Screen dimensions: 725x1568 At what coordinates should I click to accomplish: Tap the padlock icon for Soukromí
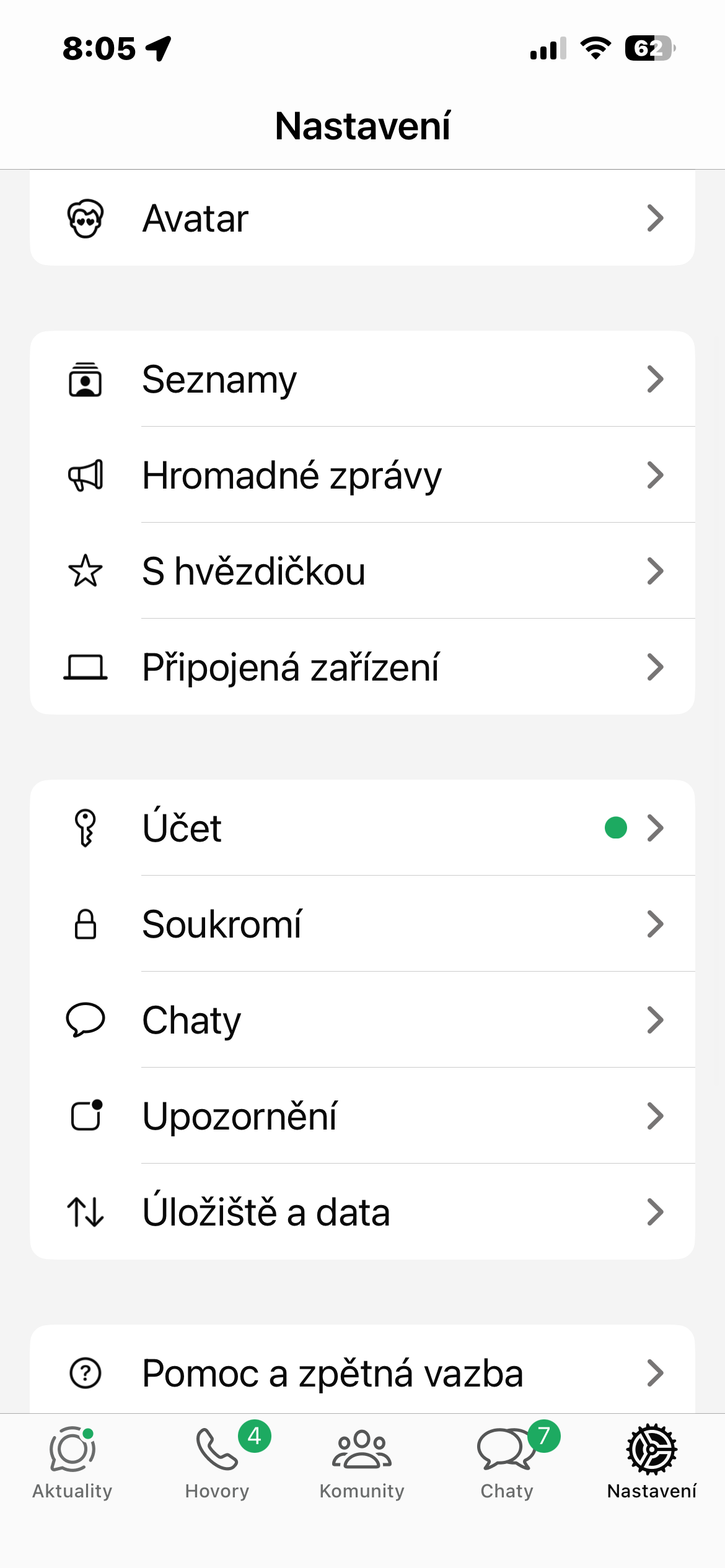(86, 924)
